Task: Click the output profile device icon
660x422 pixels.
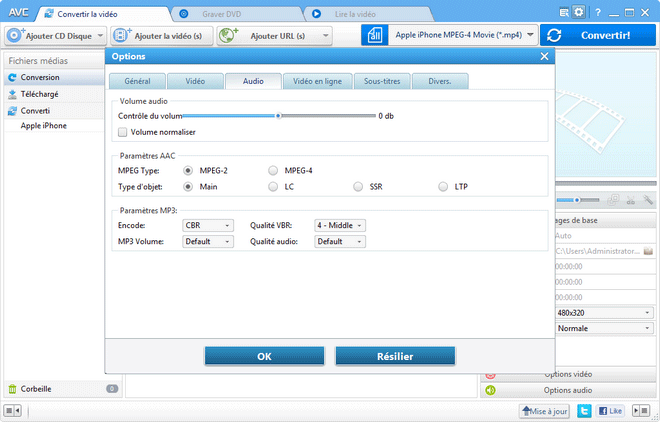Action: (x=376, y=35)
